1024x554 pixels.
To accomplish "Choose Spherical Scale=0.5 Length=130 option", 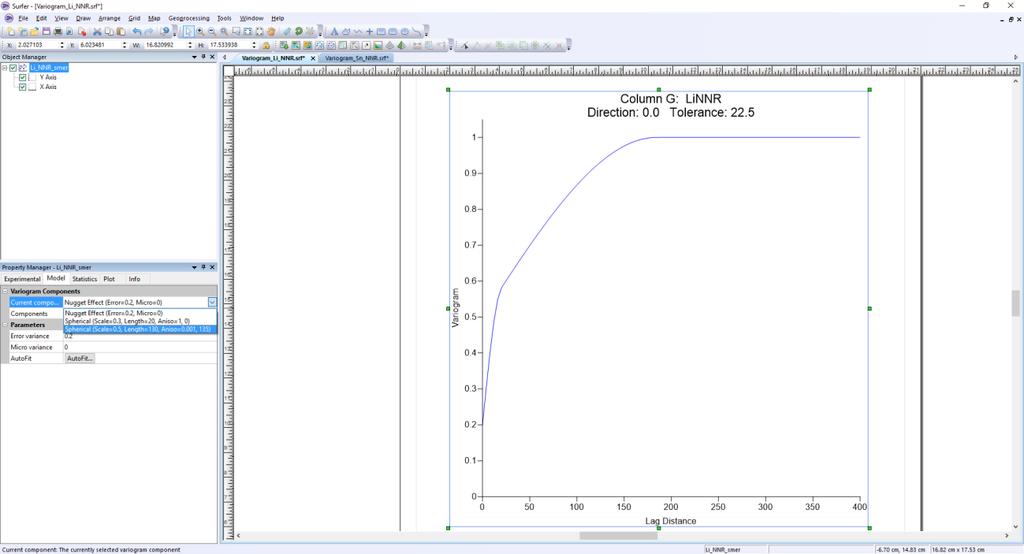I will tap(140, 329).
